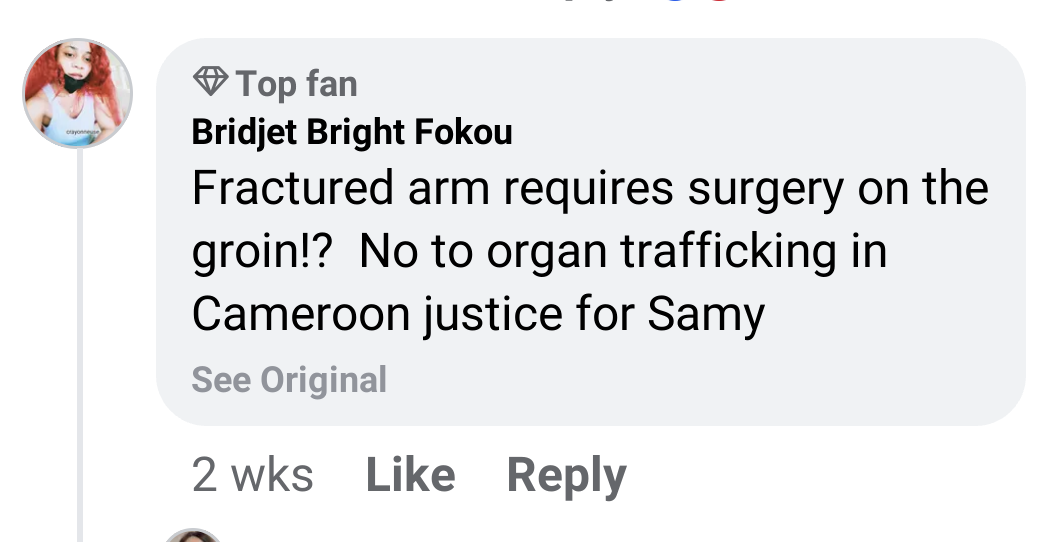This screenshot has width=1045, height=542.
Task: Click the word Samy in the comment
Action: 706,314
